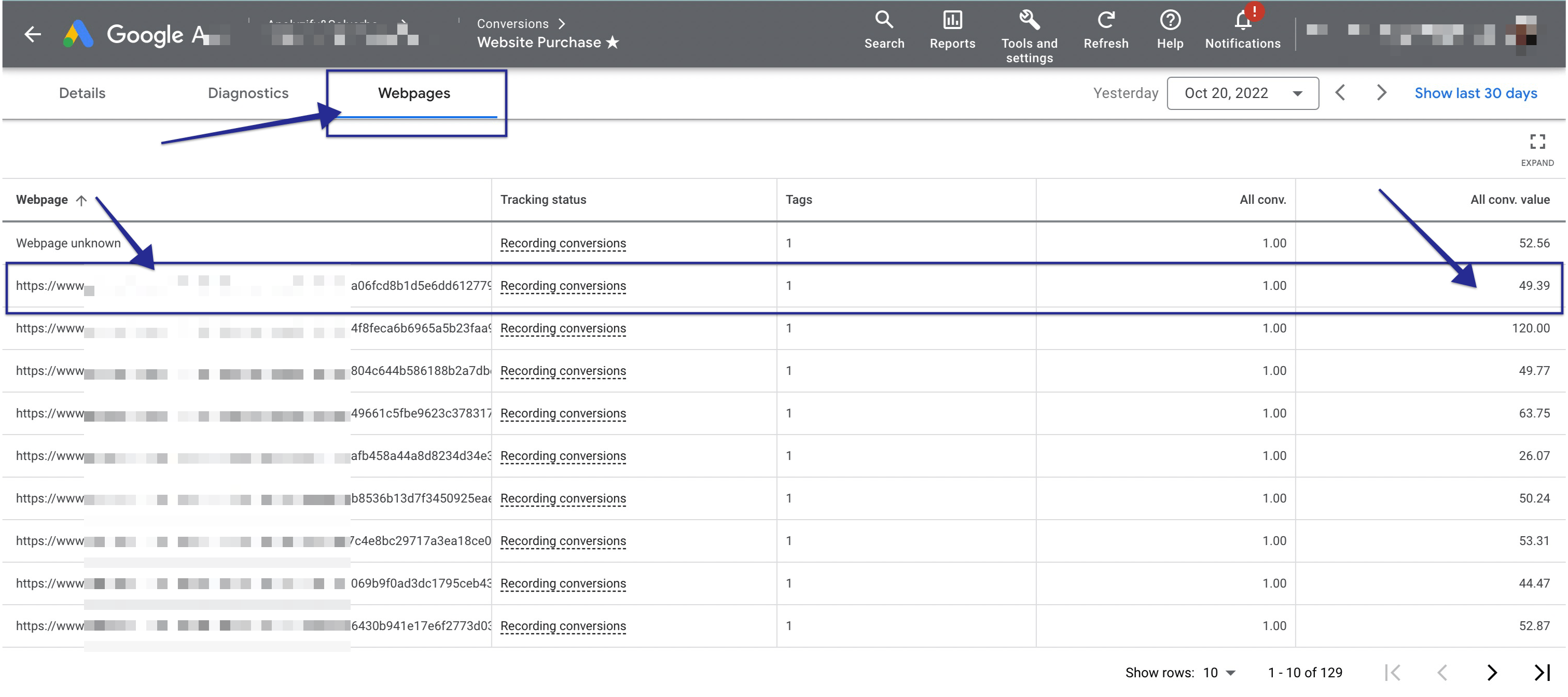
Task: Open the account avatar menu
Action: click(1522, 34)
